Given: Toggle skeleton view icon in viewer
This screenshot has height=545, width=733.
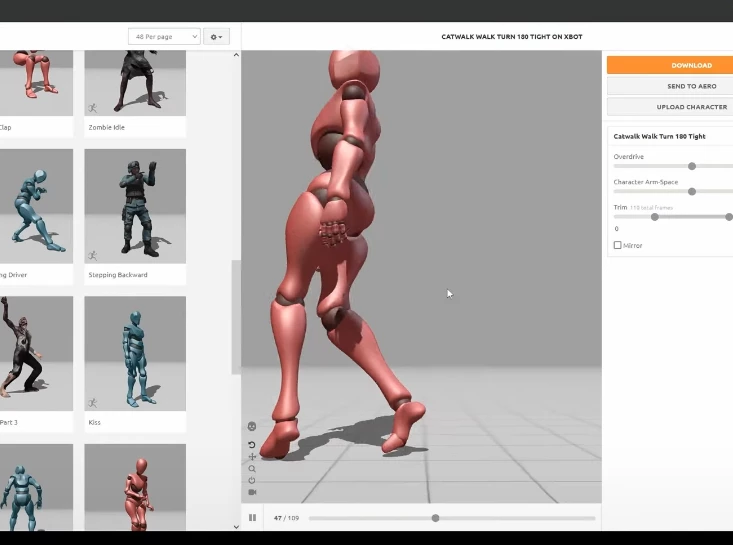Looking at the screenshot, I should coord(252,426).
